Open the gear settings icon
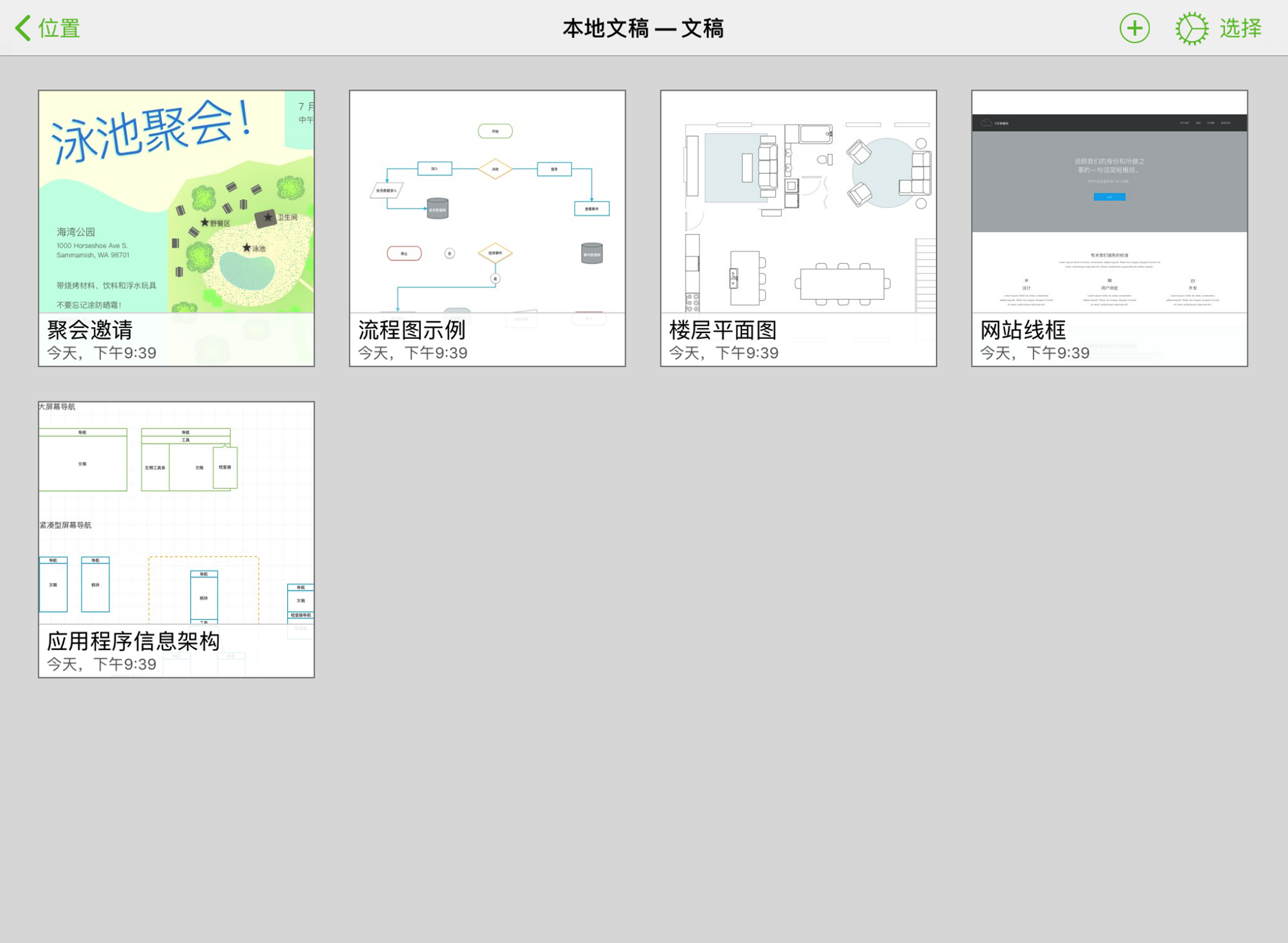 click(x=1191, y=28)
